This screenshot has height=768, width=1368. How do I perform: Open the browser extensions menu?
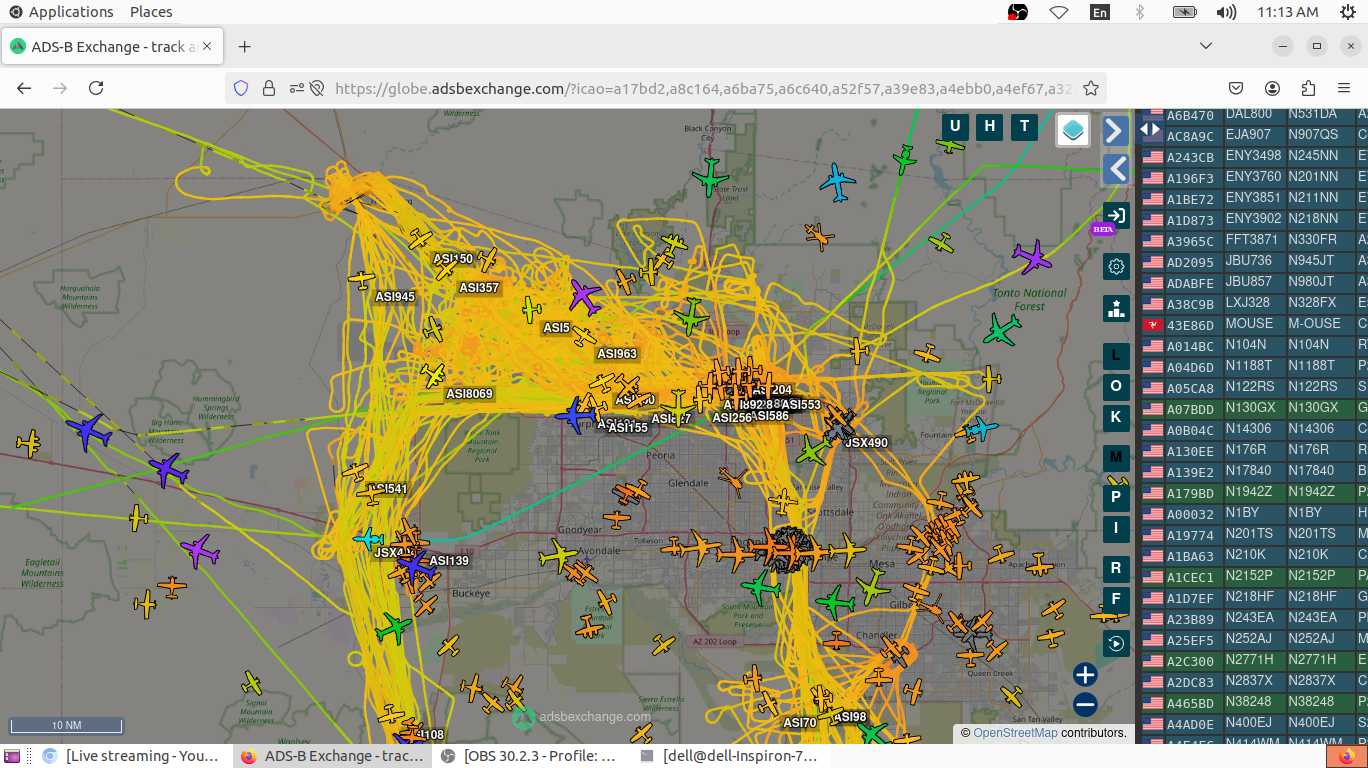click(x=1308, y=88)
